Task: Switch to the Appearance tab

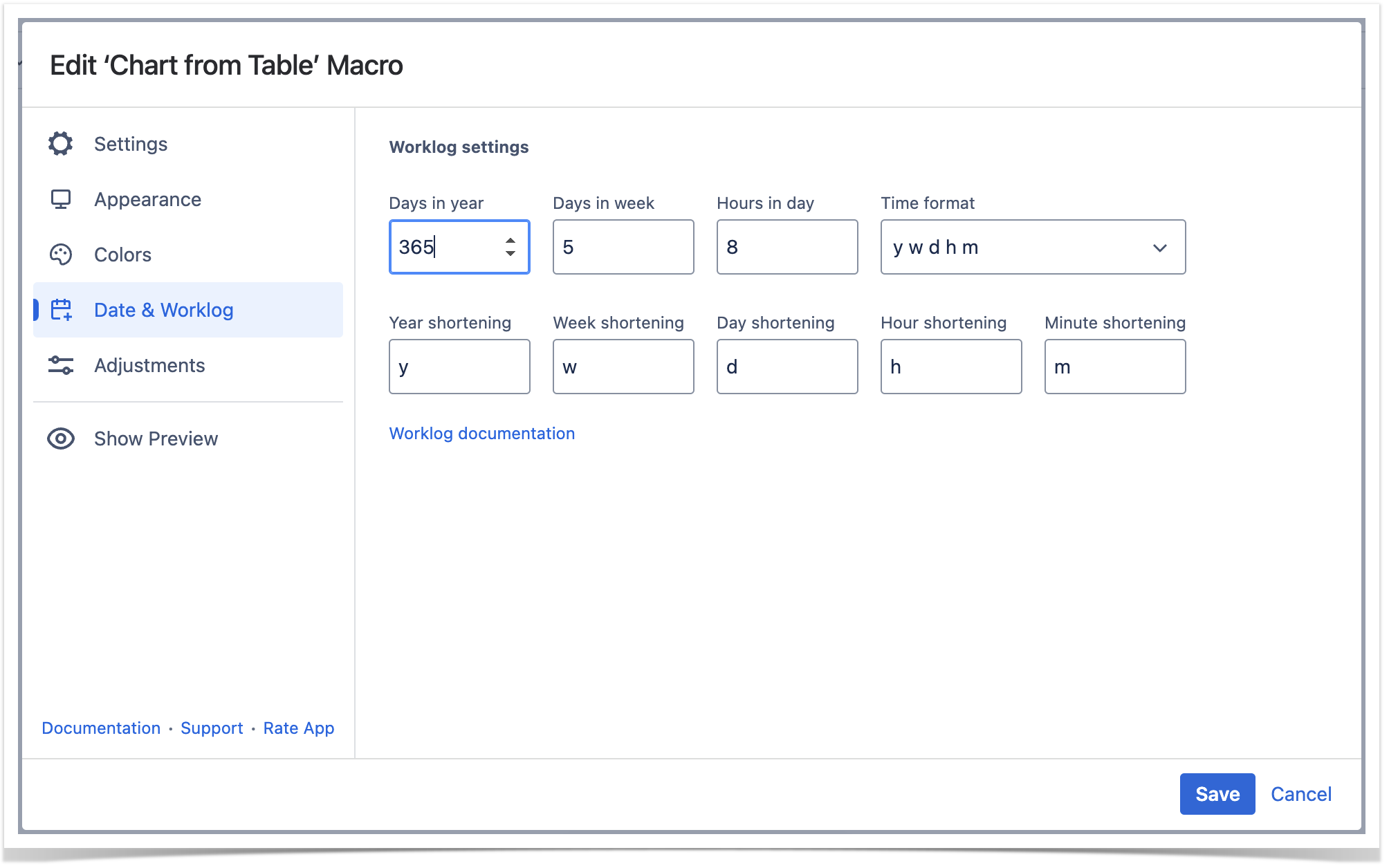Action: pos(147,199)
